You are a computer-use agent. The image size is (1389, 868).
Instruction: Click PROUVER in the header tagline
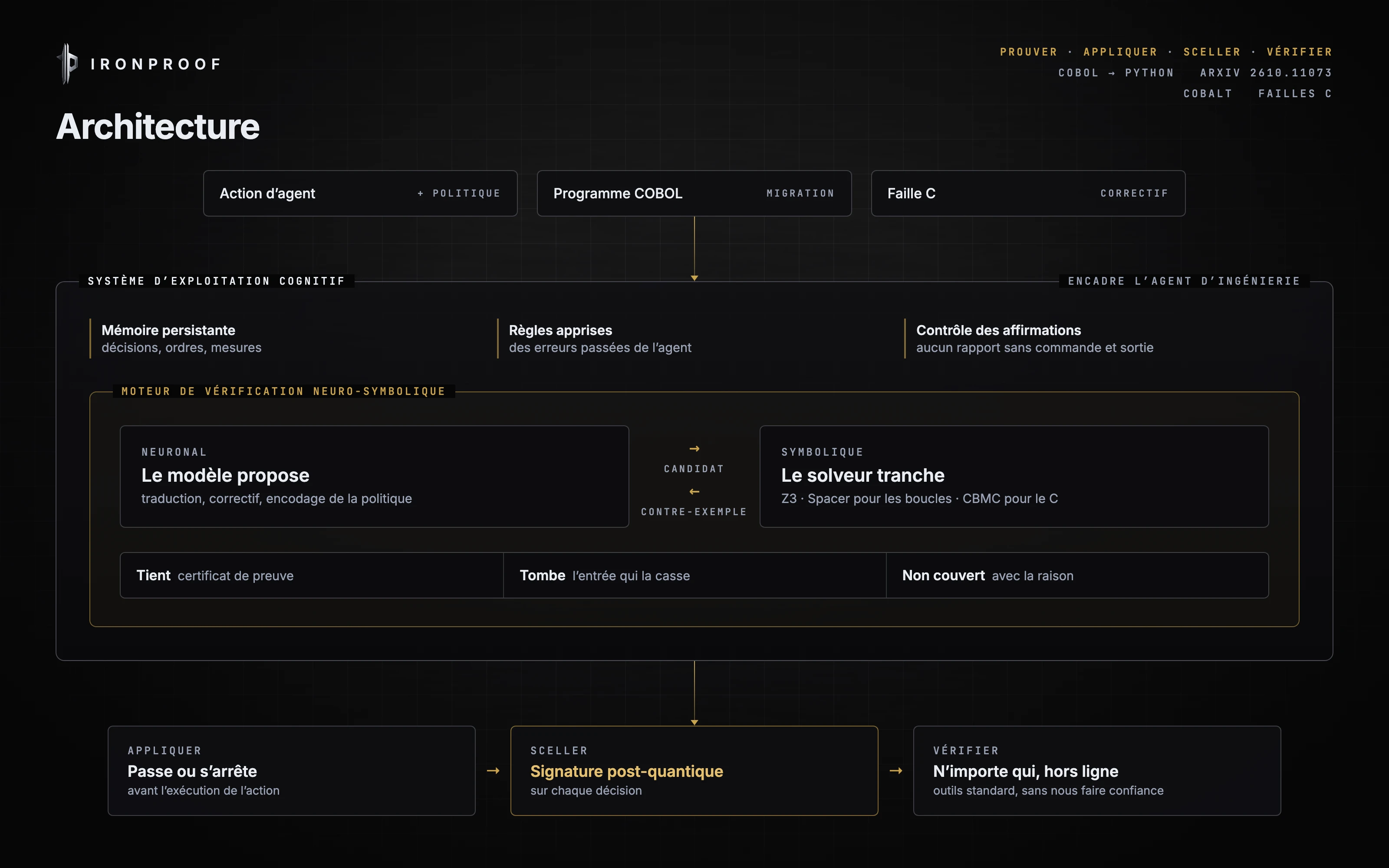click(x=1029, y=52)
